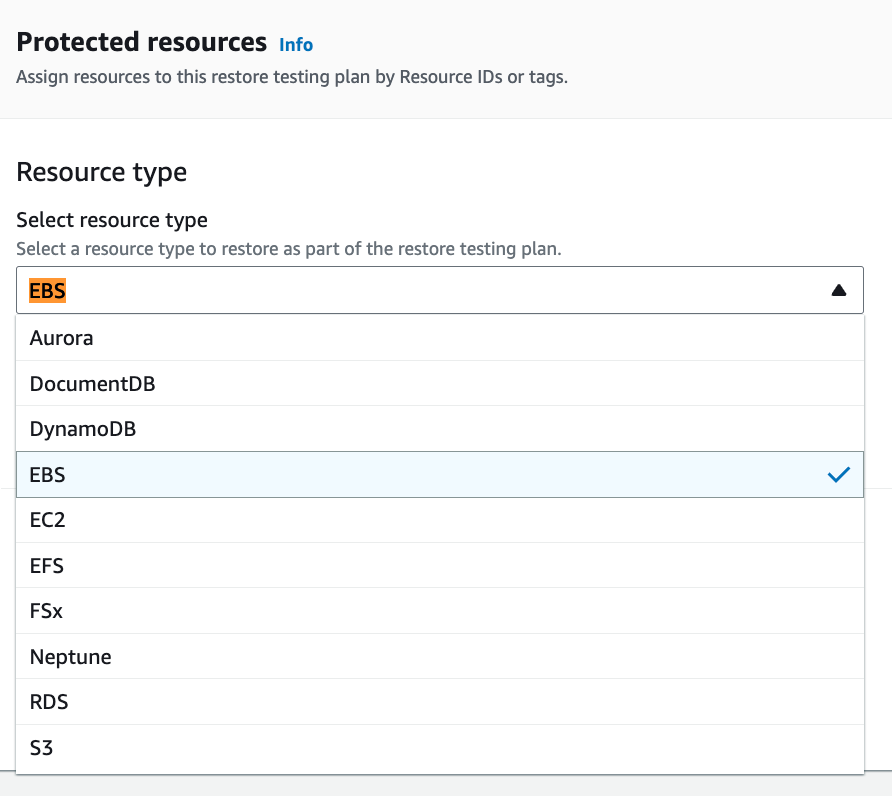
Task: Click the highlighted EBS value in field
Action: (x=47, y=291)
